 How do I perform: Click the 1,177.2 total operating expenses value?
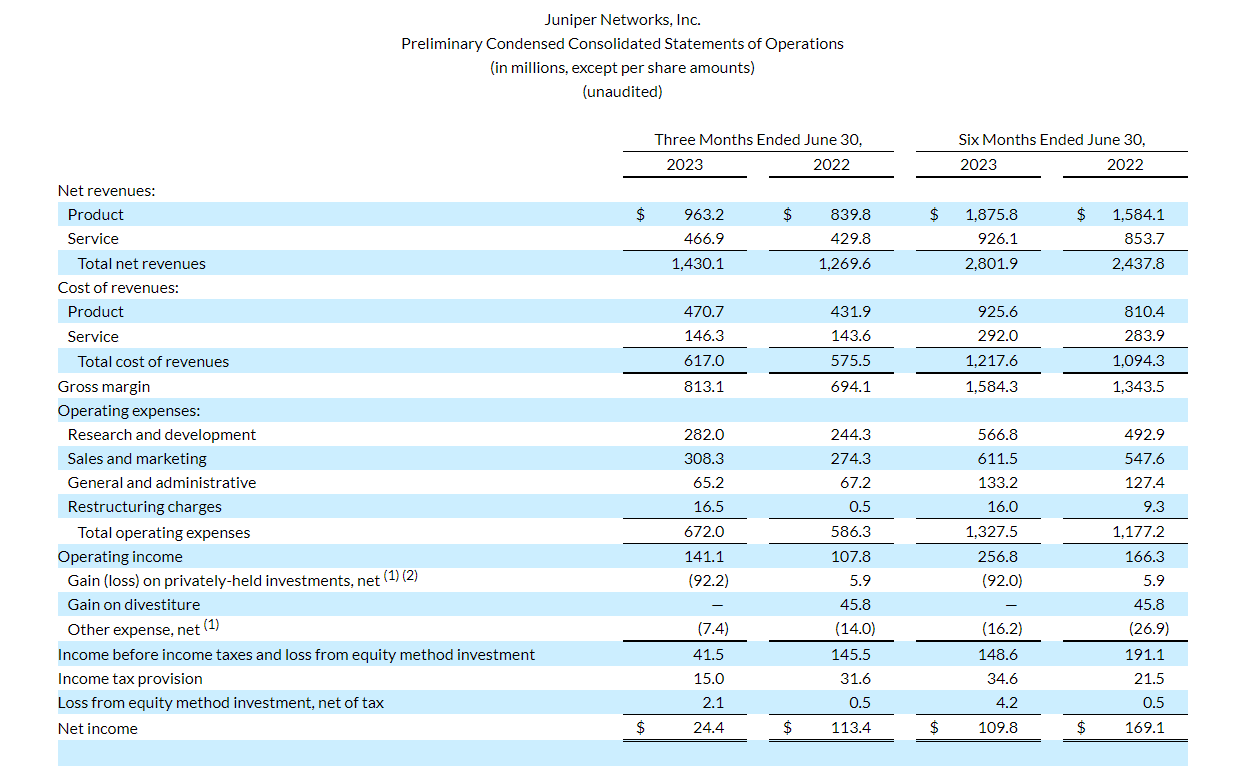(1138, 533)
